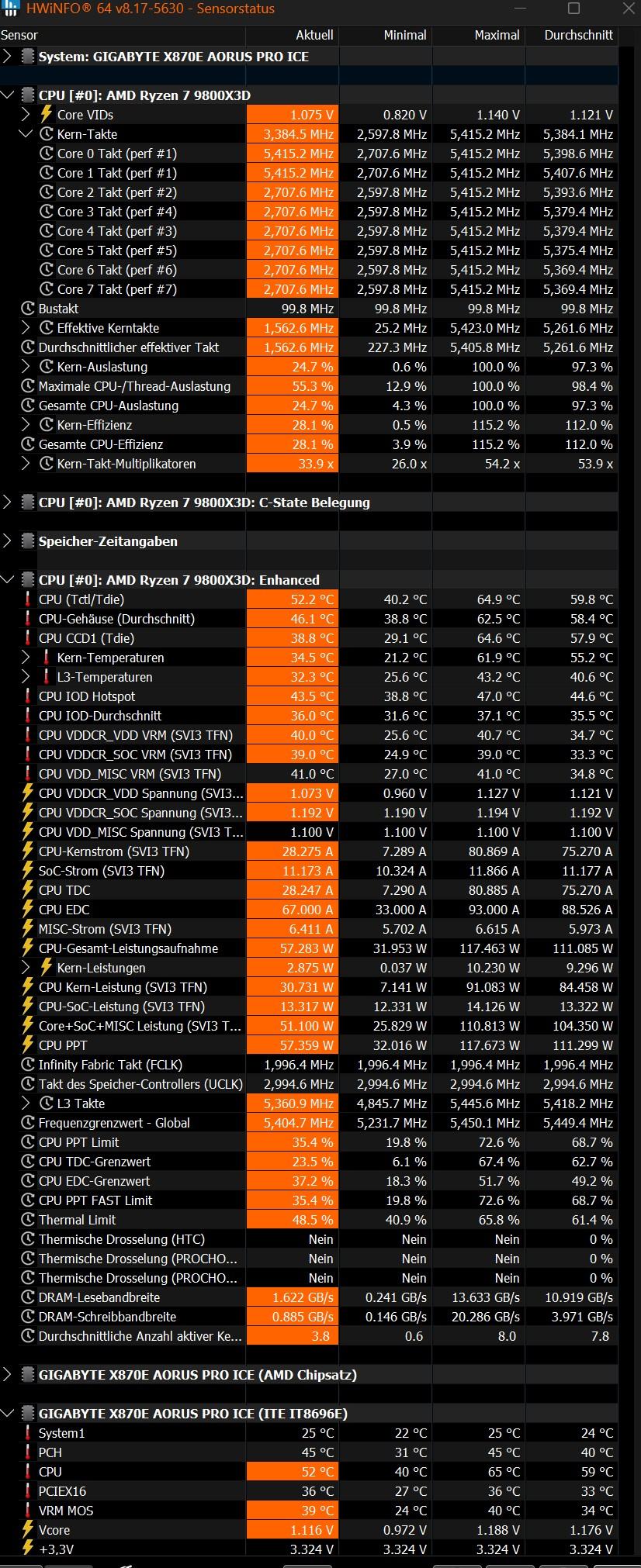Click the thermometer icon beside VRM MOS
This screenshot has height=1568, width=641.
coord(28,1510)
